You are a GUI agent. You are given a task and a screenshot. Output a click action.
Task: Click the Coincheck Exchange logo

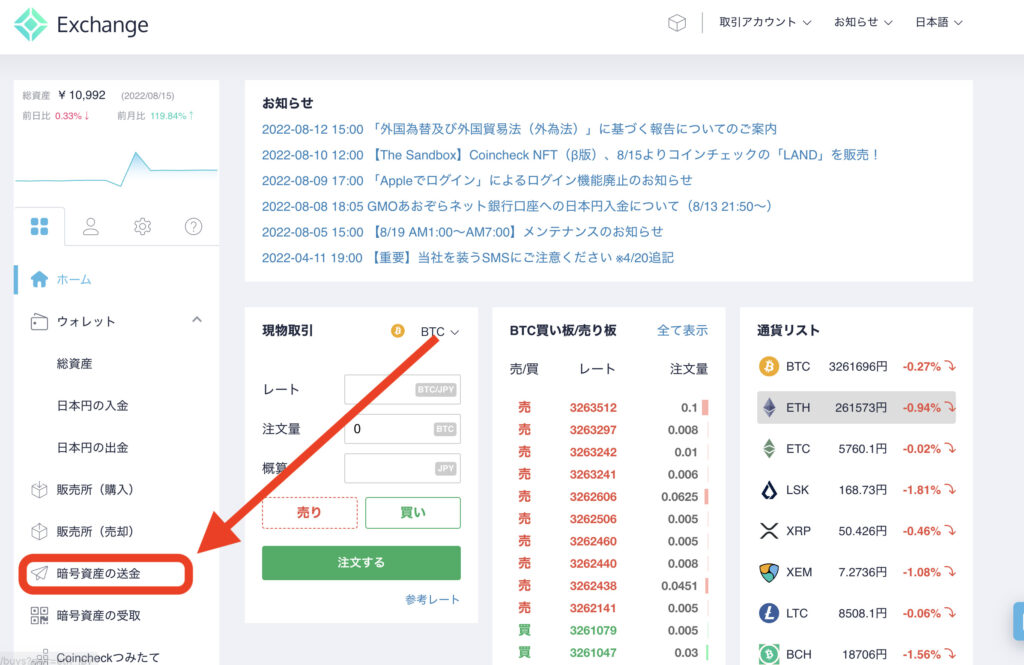[81, 25]
